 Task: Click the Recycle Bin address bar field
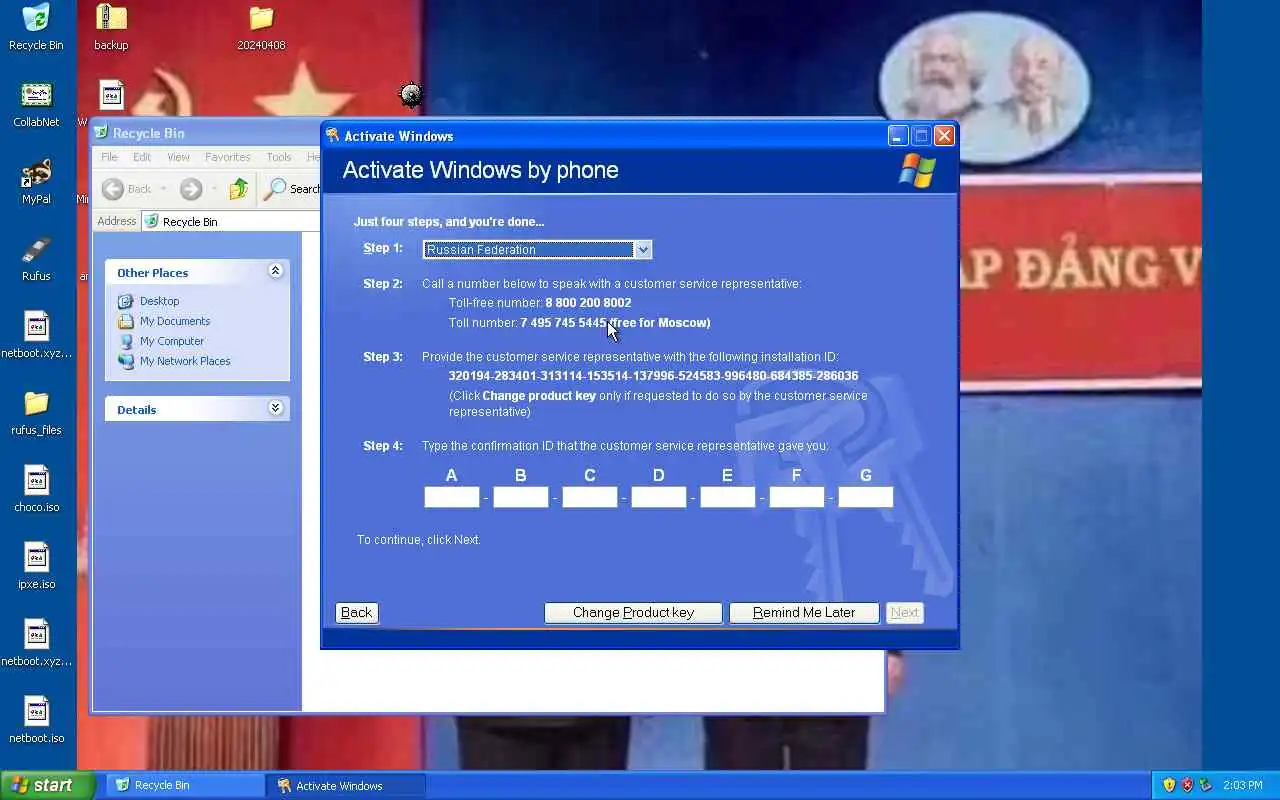coord(230,221)
